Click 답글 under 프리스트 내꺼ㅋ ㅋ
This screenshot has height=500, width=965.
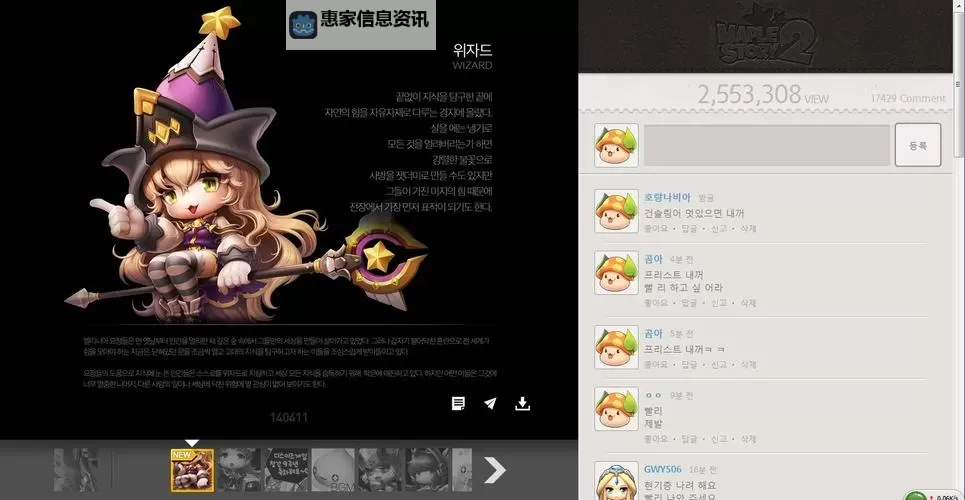[689, 365]
